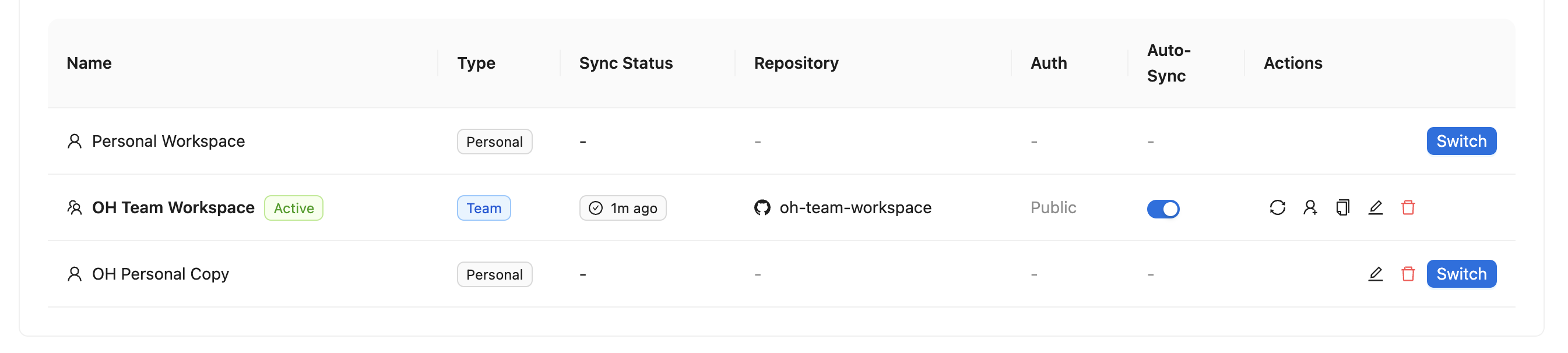Viewport: 1568px width, 353px height.
Task: Open the oh-team-workspace repository link
Action: point(855,207)
